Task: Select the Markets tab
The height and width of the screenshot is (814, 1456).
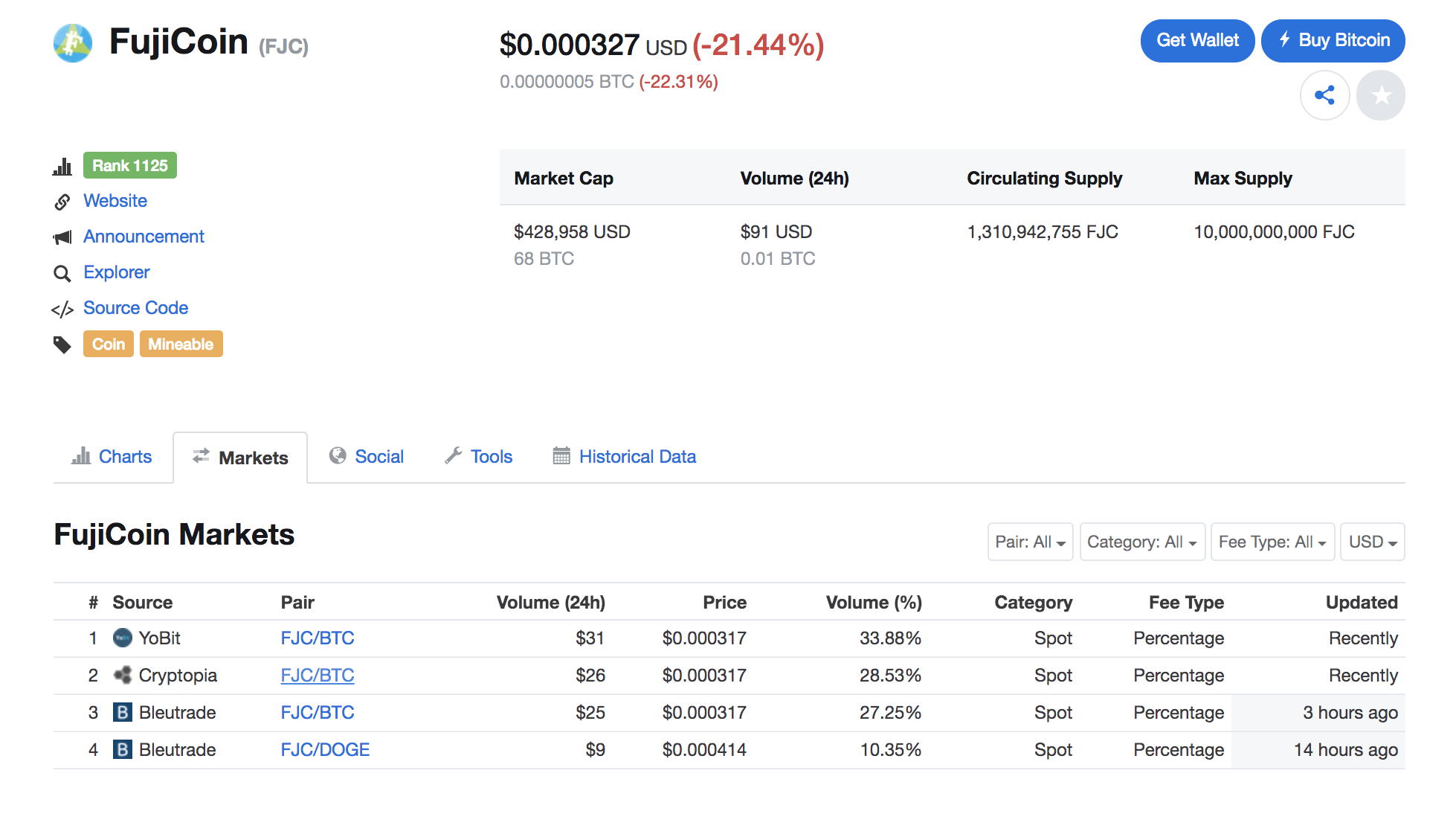Action: 240,458
